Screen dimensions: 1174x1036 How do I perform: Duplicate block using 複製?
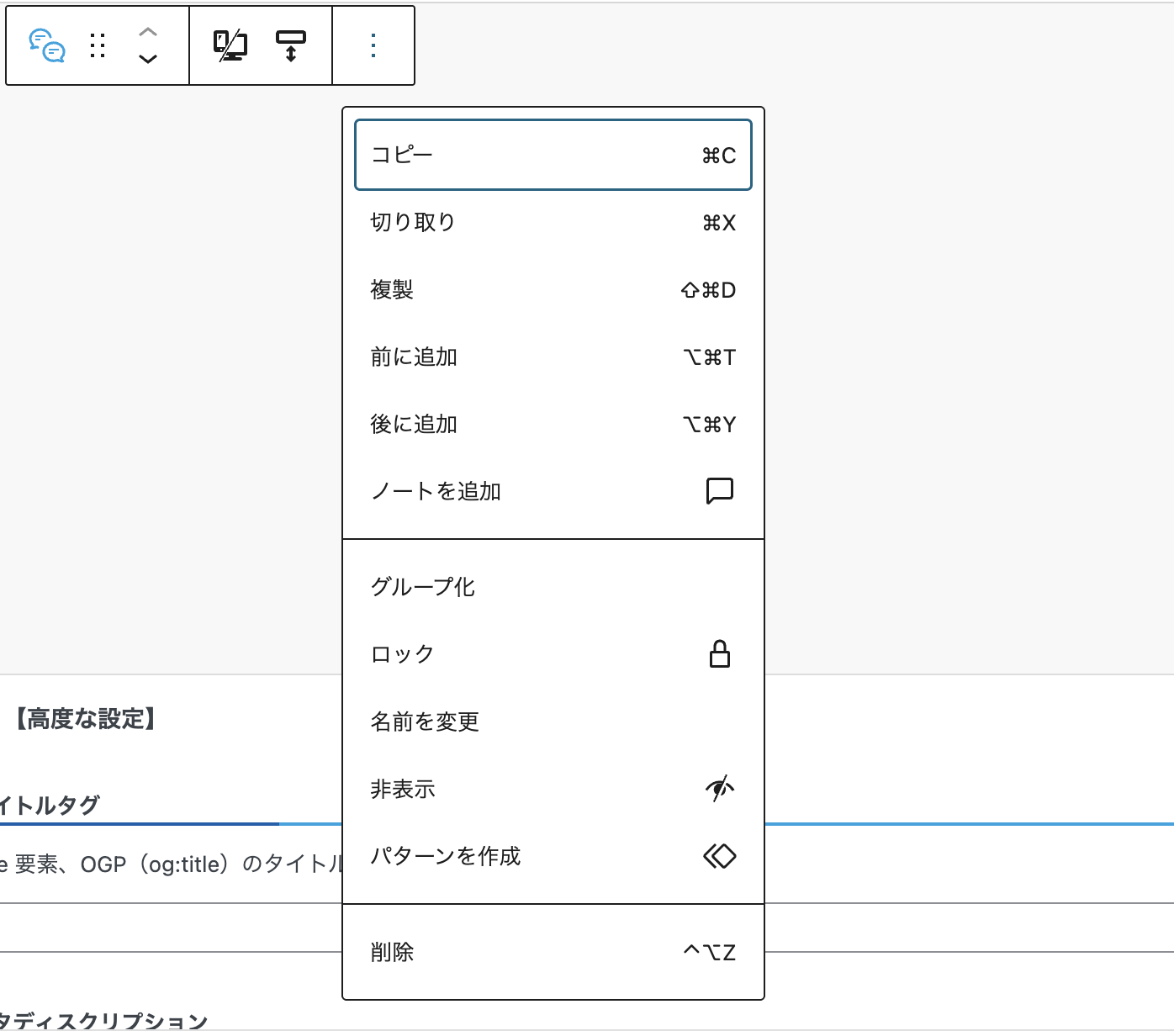(x=553, y=290)
